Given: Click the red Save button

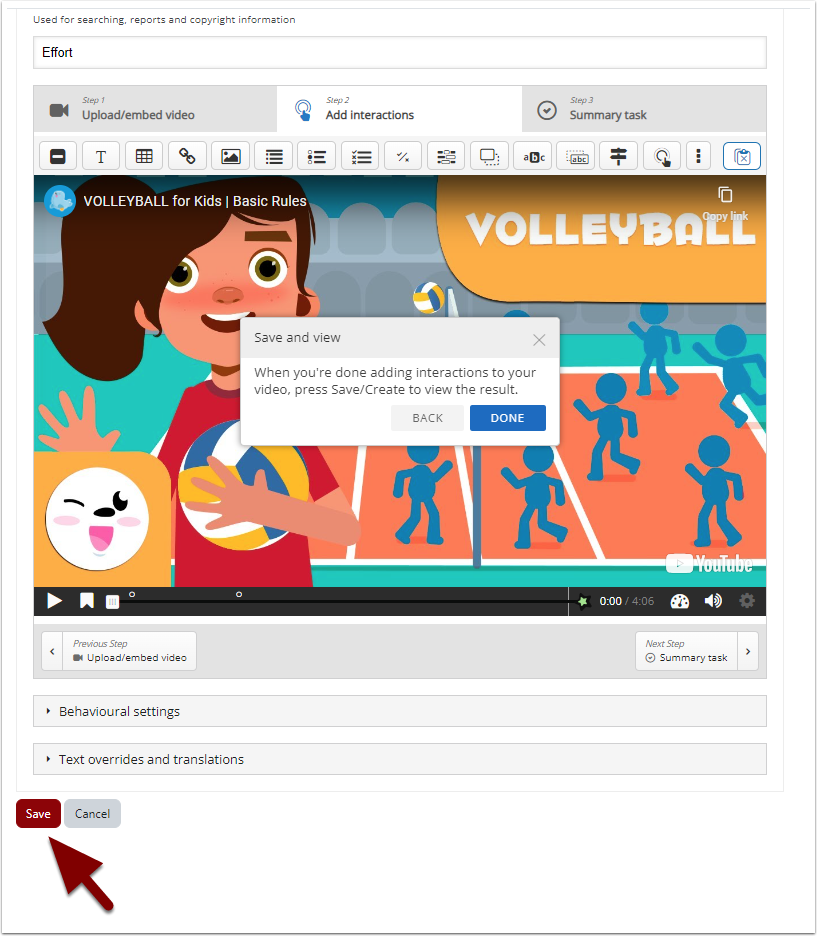Looking at the screenshot, I should click(38, 814).
